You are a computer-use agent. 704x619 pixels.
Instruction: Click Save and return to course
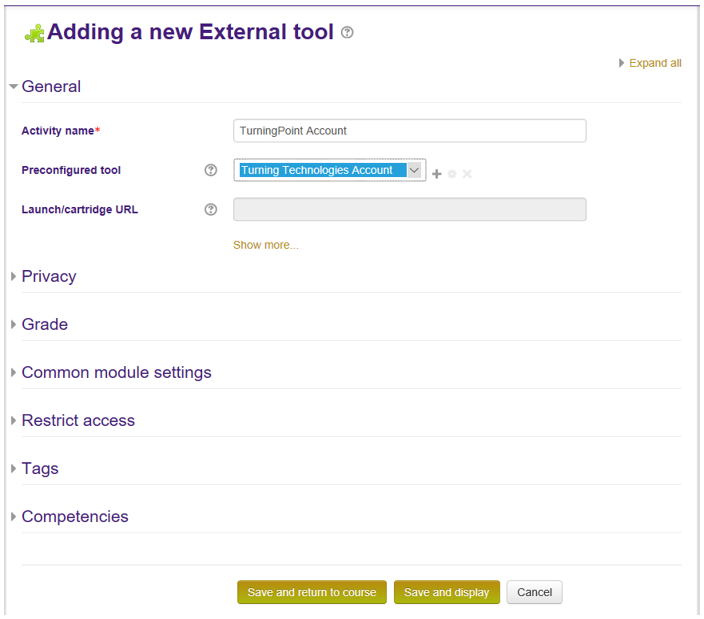[312, 592]
